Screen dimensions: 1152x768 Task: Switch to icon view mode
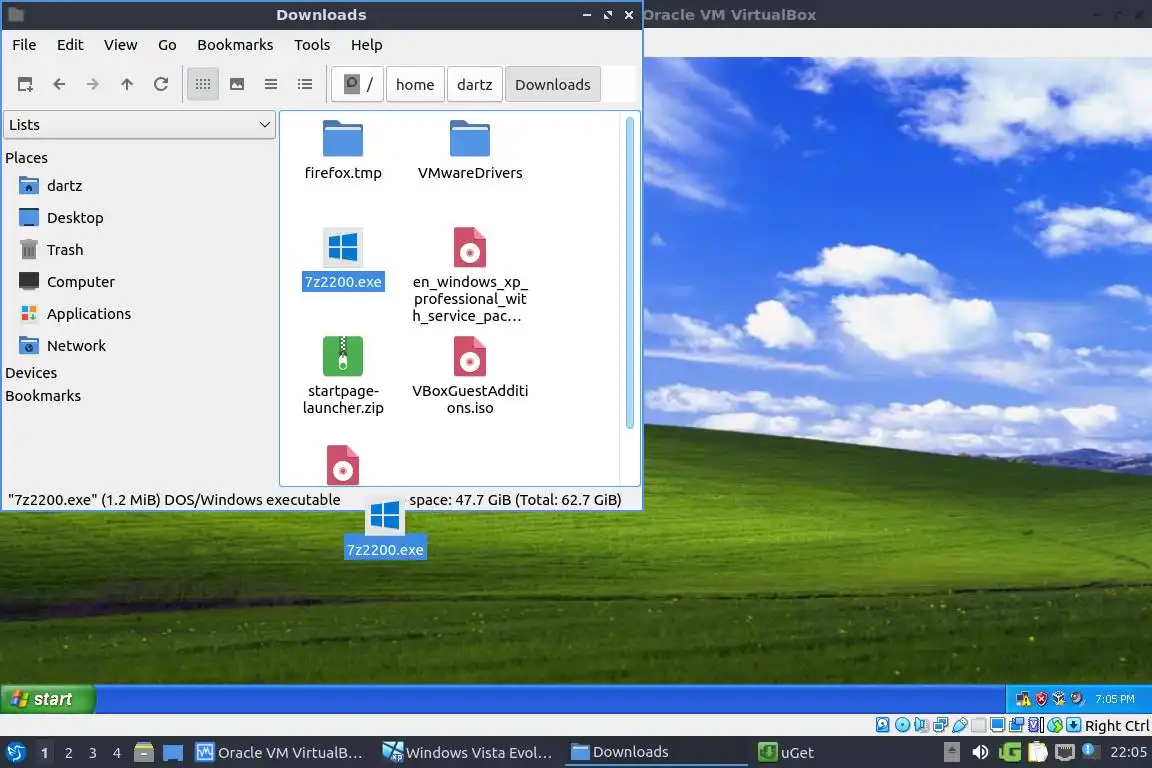203,85
